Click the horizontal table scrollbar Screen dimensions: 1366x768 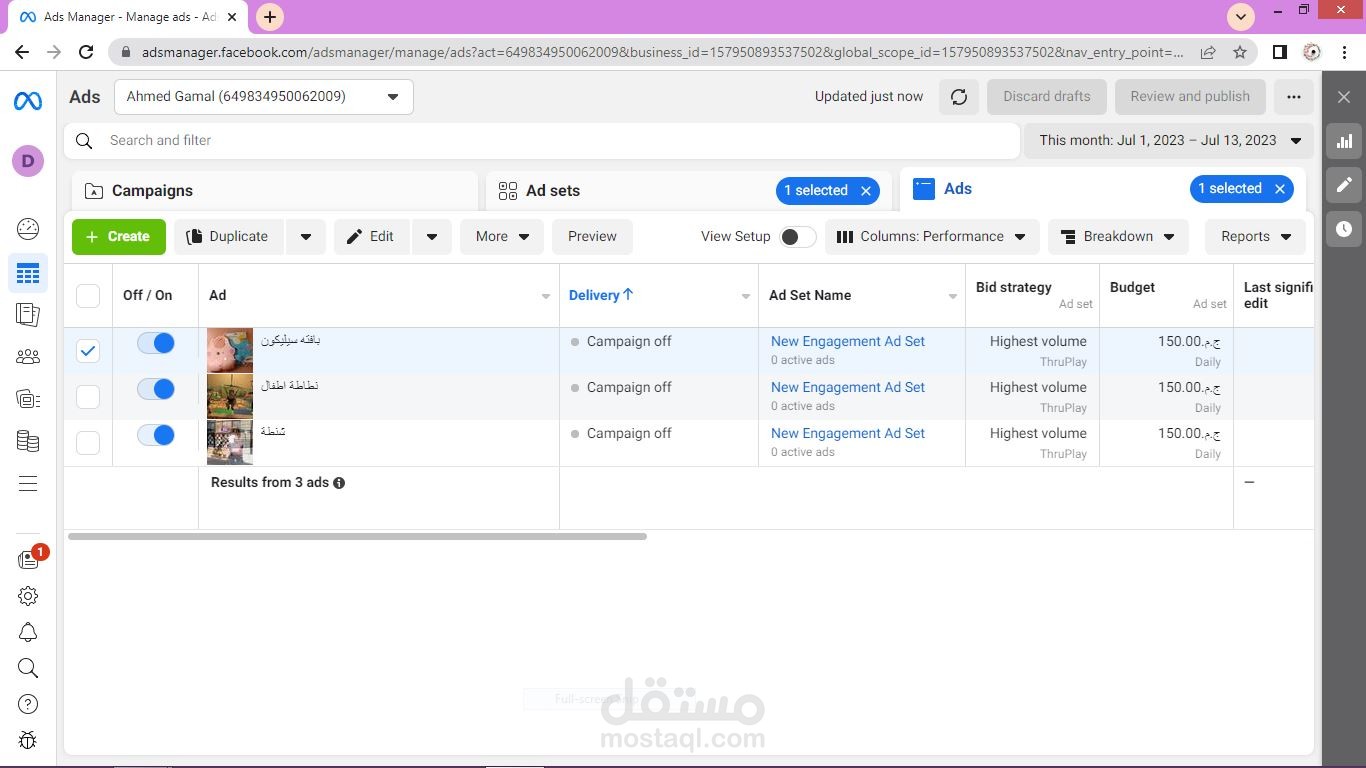[x=357, y=537]
